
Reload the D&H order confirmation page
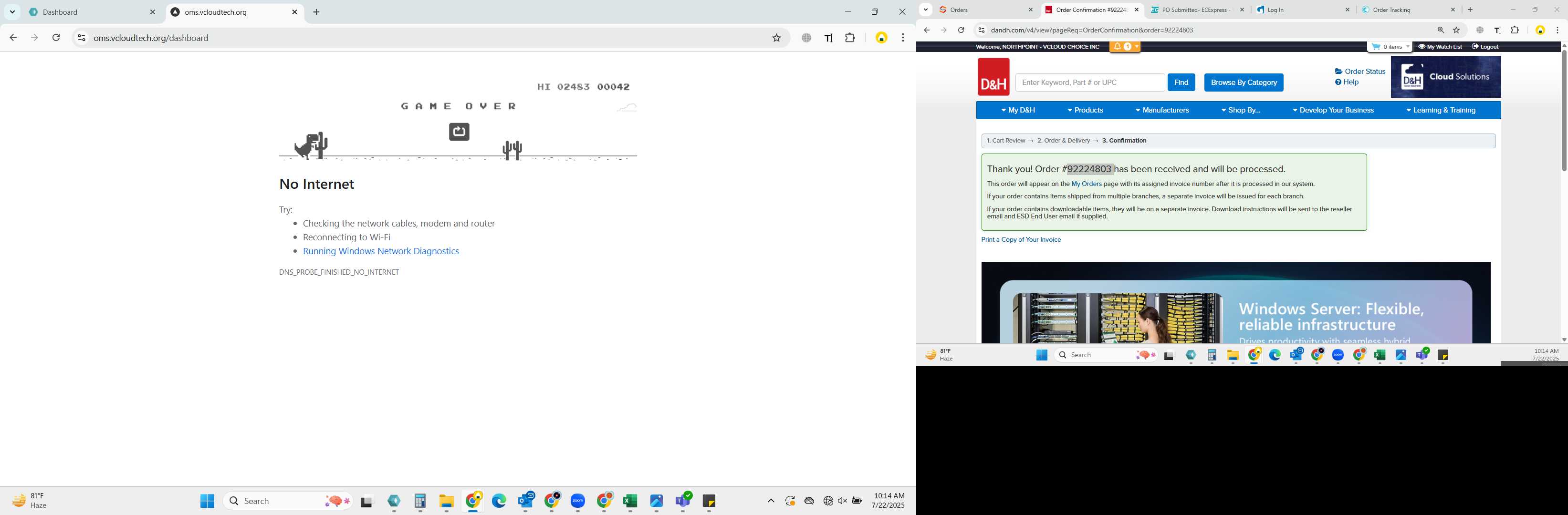click(x=961, y=30)
